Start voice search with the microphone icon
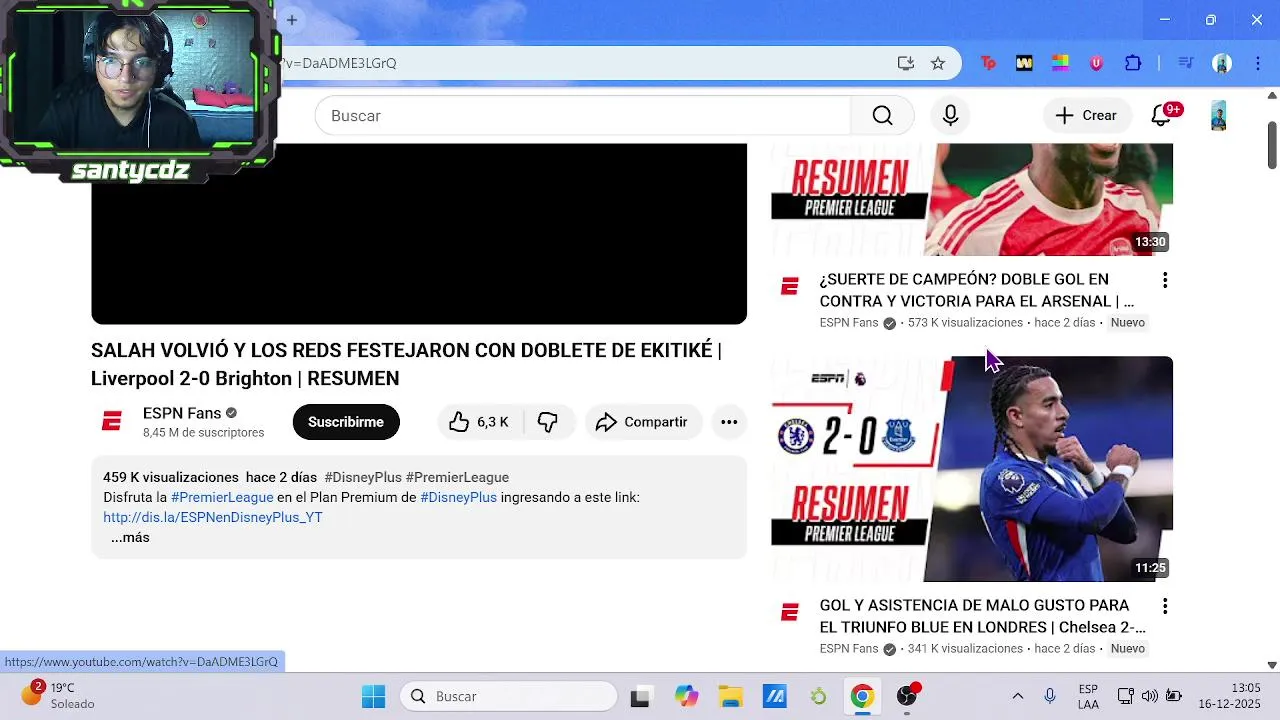Screen dimensions: 1280x720 click(x=950, y=116)
